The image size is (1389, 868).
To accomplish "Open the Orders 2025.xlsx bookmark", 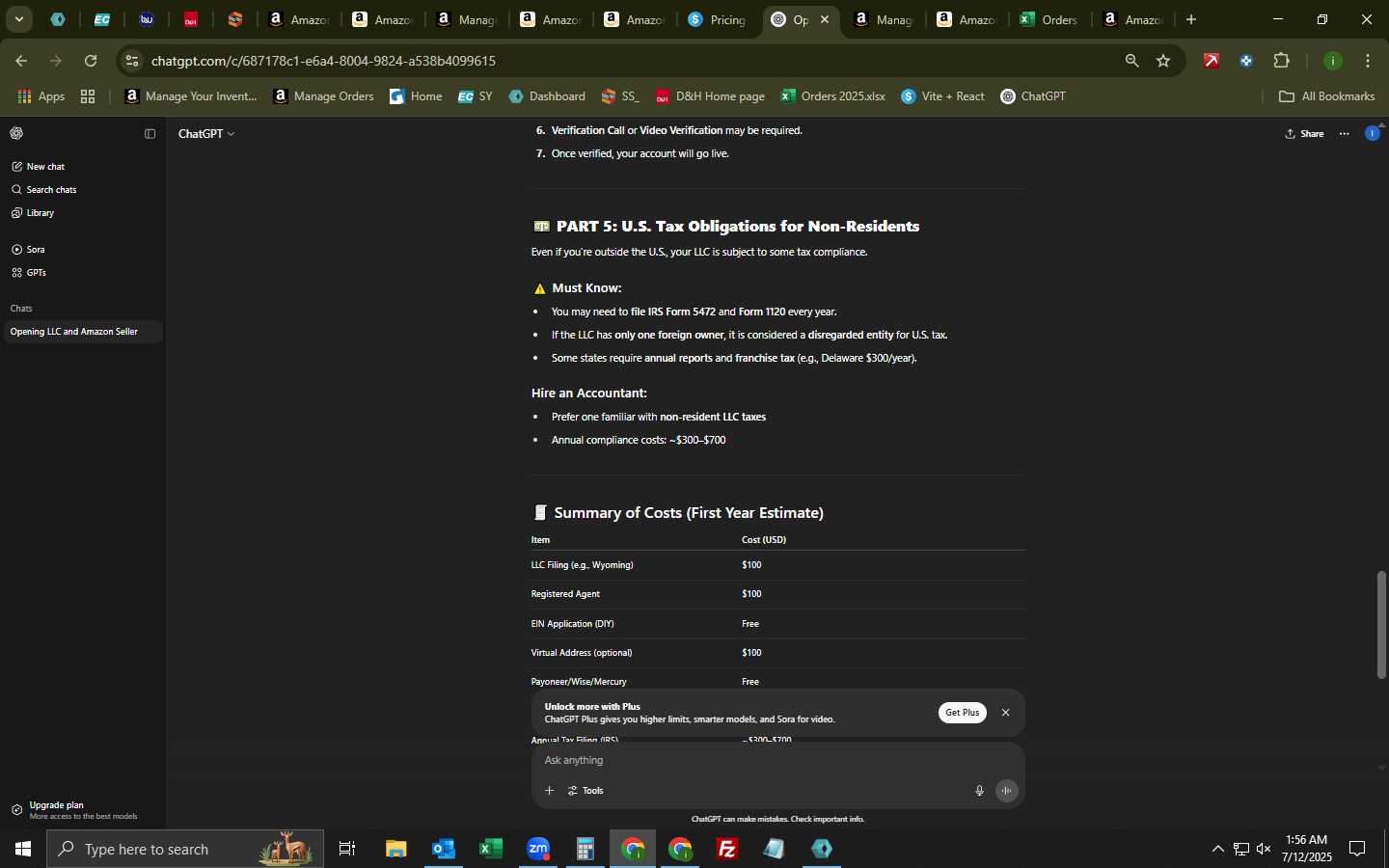I will [x=832, y=96].
